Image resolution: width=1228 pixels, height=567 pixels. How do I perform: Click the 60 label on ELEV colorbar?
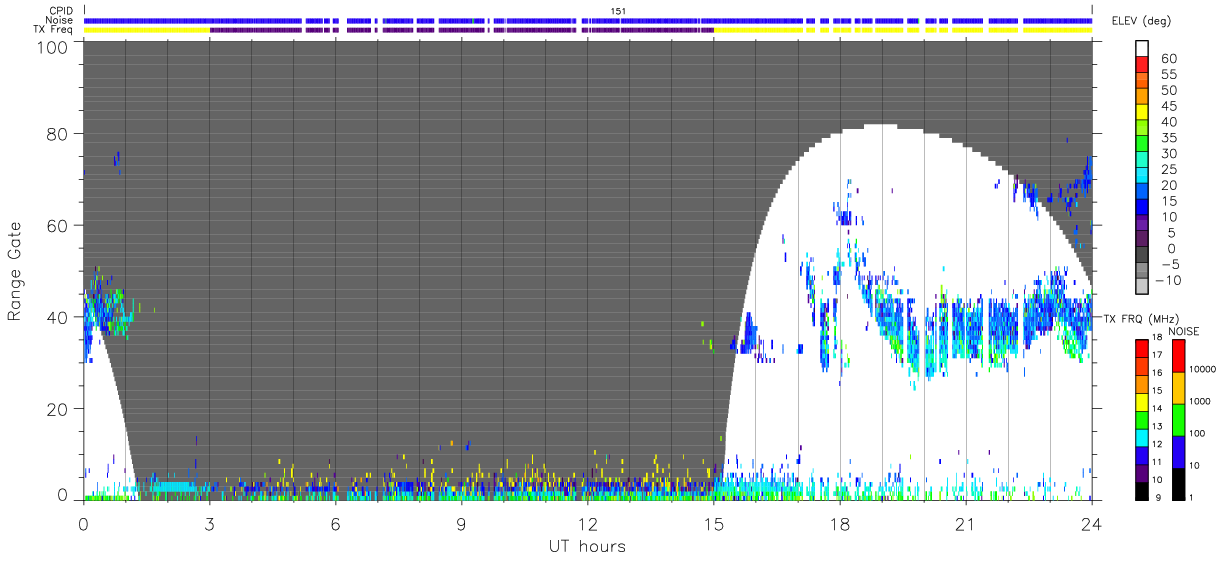click(1168, 59)
